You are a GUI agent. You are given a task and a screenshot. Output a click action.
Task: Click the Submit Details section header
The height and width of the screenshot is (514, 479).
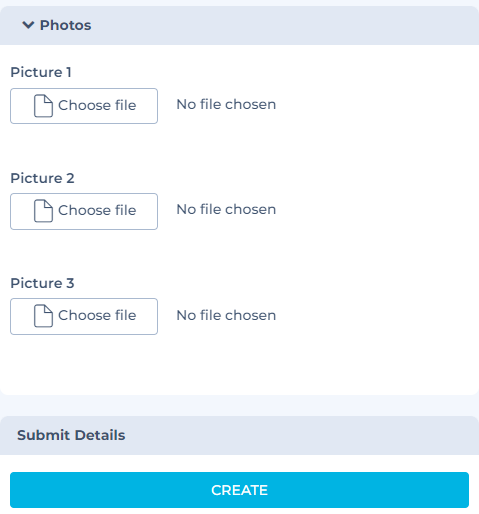(x=71, y=435)
